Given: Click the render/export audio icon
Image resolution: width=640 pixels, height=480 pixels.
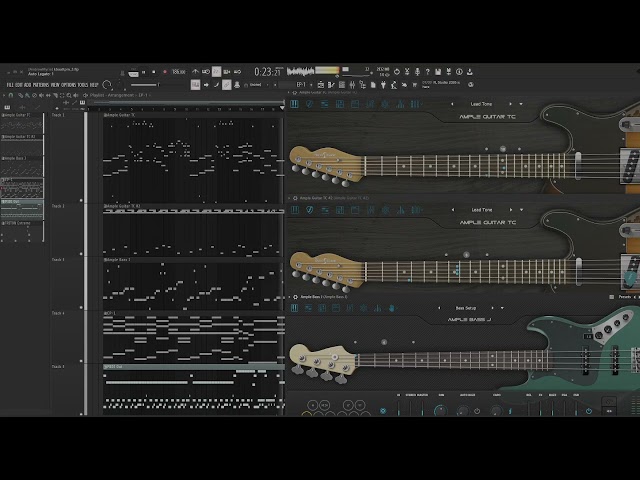Looking at the screenshot, I should pos(449,72).
